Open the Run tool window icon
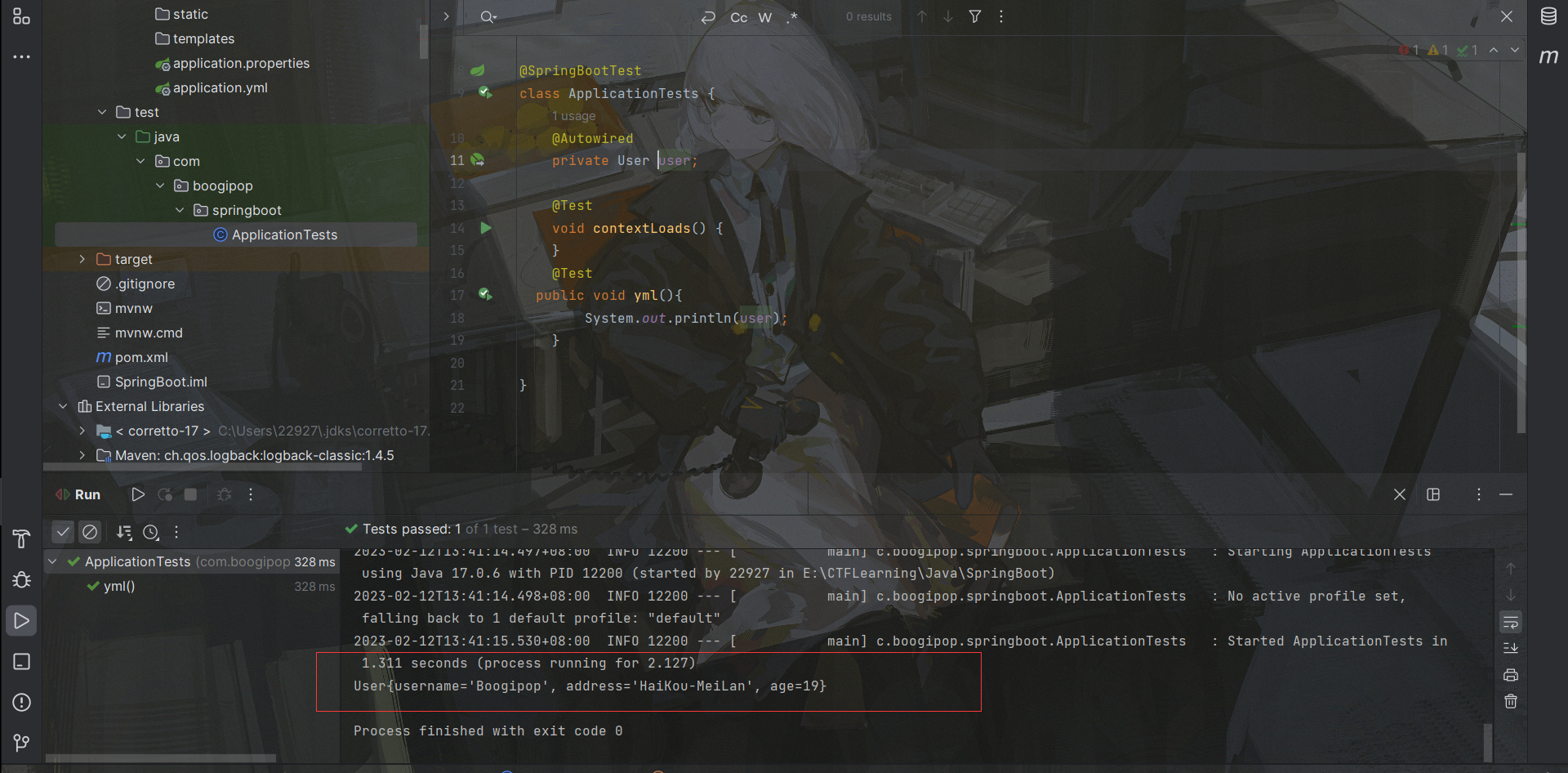Viewport: 1568px width, 773px height. tap(21, 621)
